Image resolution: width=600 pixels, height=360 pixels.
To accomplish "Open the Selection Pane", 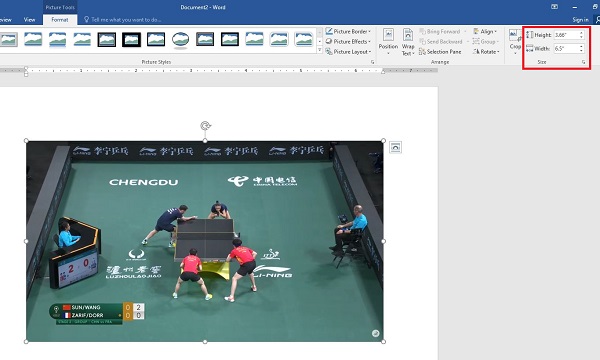I will (440, 52).
